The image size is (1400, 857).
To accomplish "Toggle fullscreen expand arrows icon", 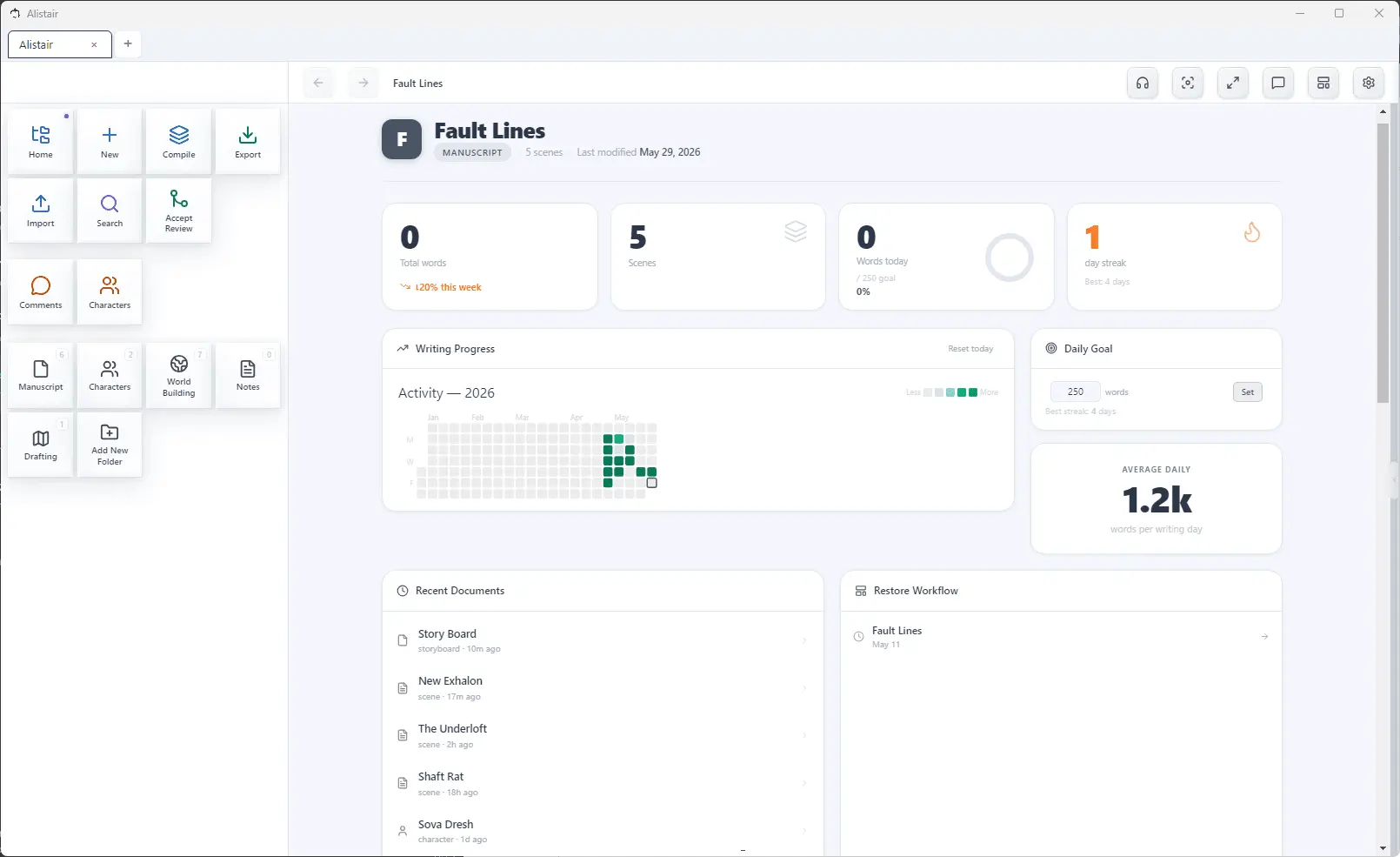I will [x=1233, y=83].
